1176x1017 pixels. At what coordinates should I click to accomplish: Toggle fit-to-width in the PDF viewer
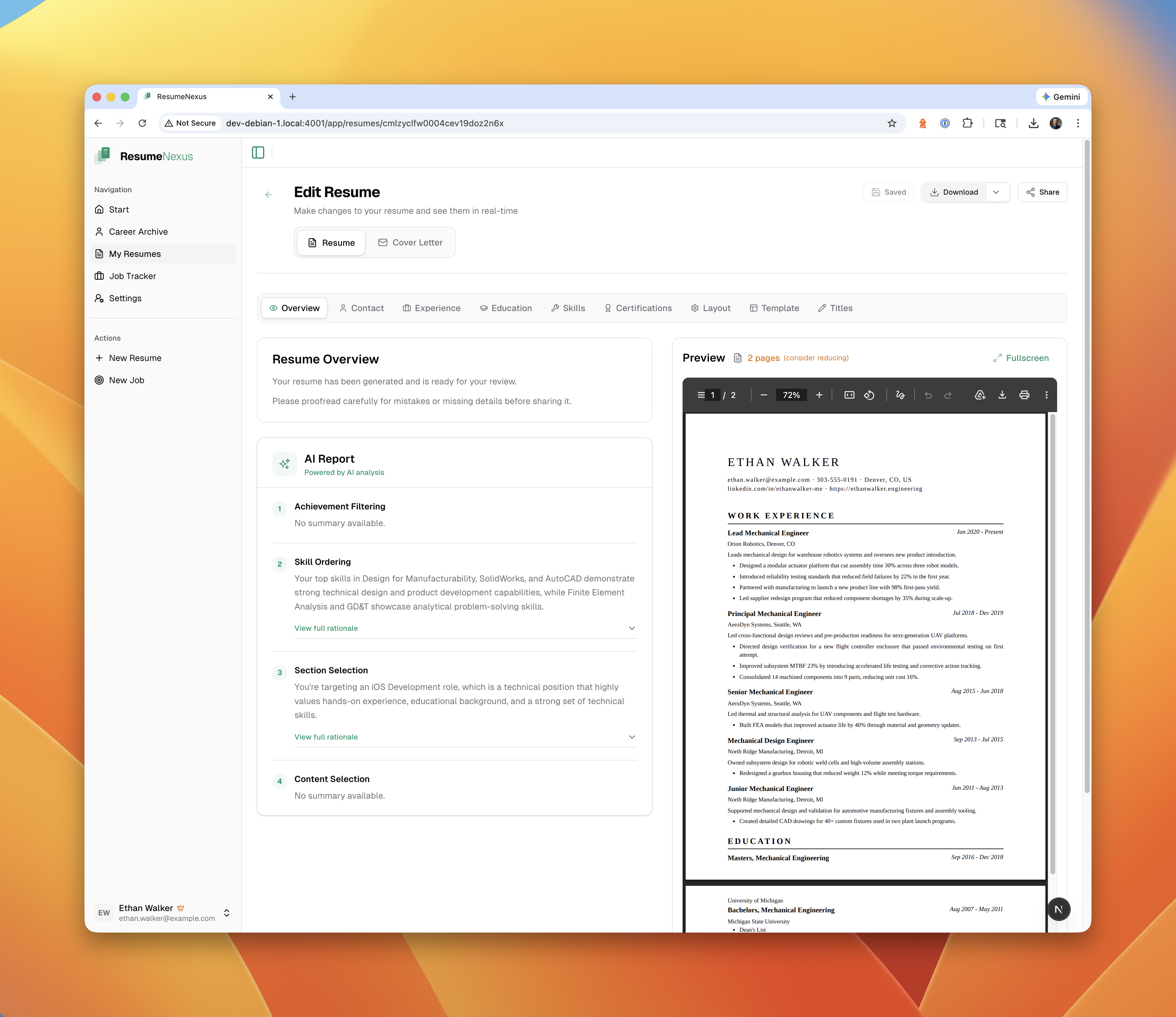pos(849,395)
